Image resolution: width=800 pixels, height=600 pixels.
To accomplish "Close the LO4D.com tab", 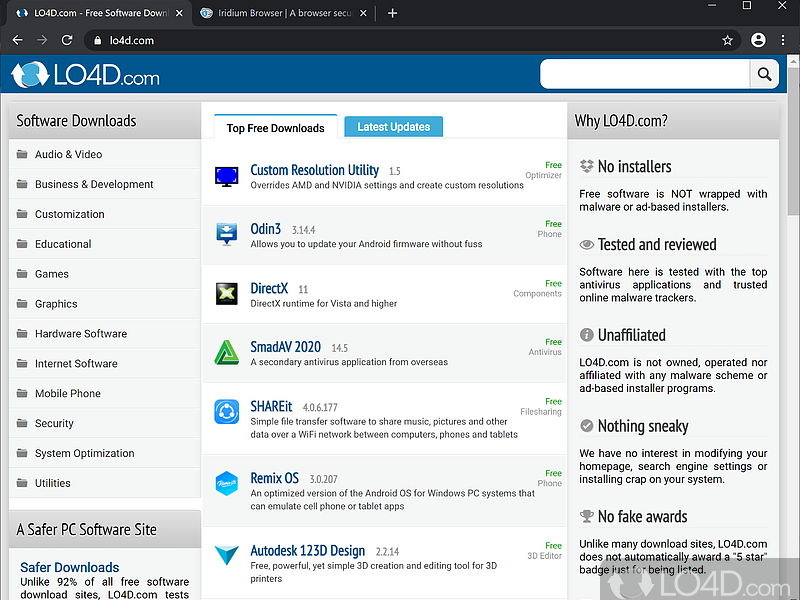I will (179, 13).
